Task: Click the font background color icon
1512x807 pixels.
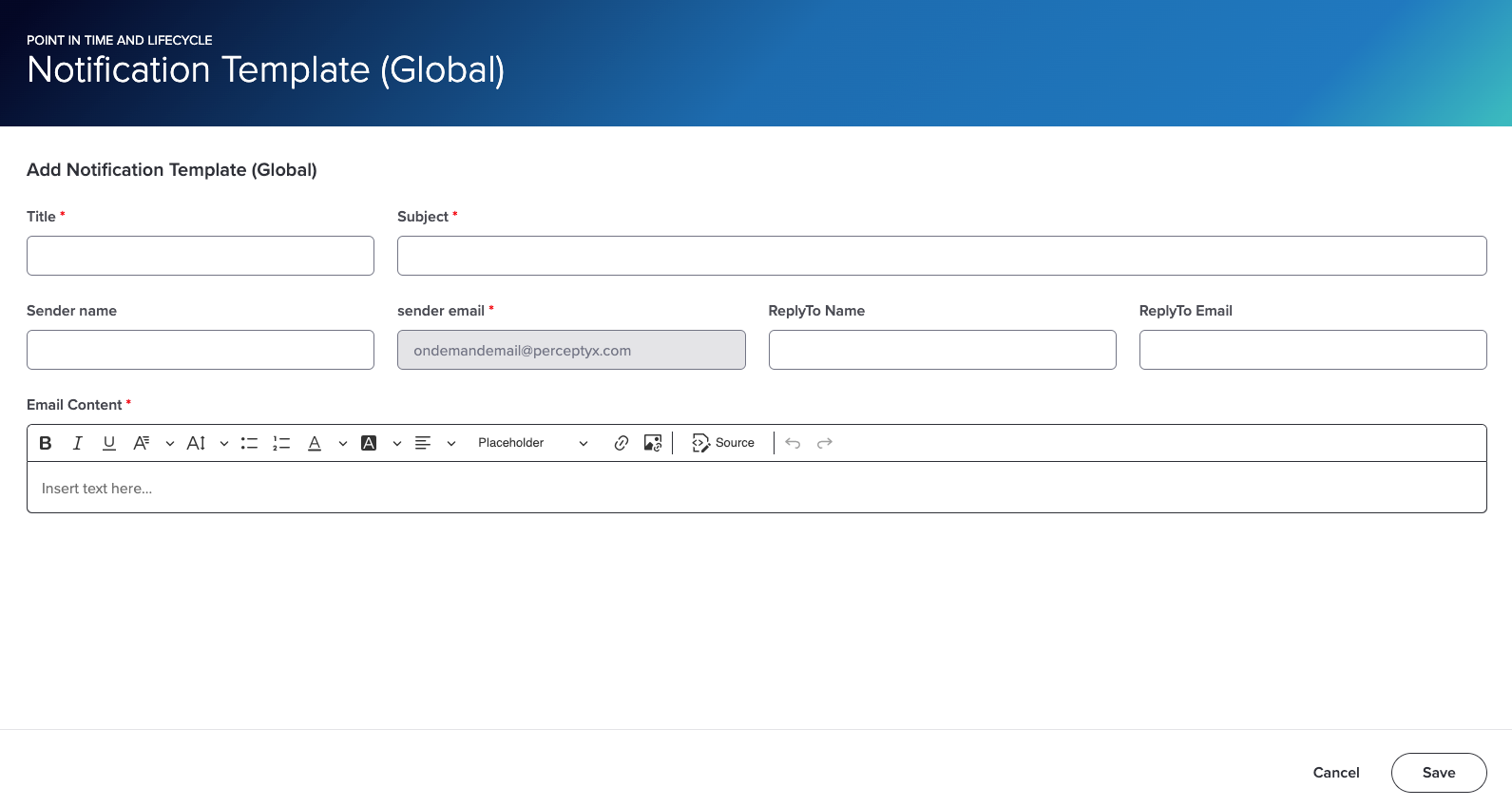Action: click(369, 443)
